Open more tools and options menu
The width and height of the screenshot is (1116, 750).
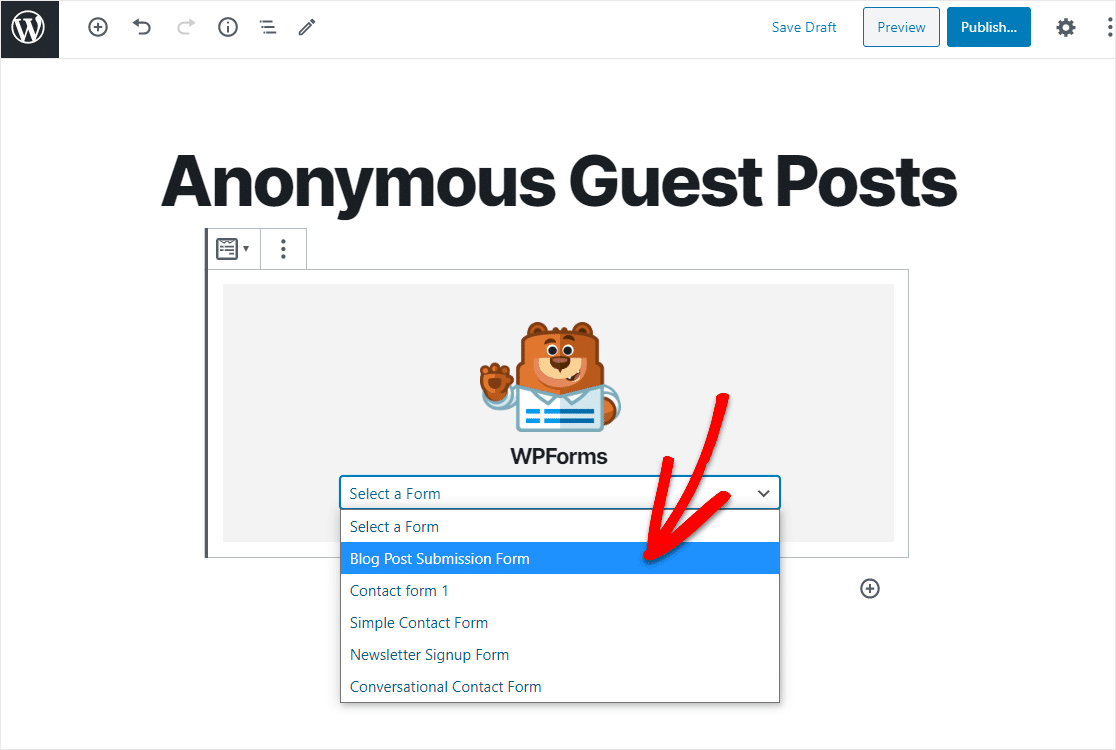point(1110,28)
